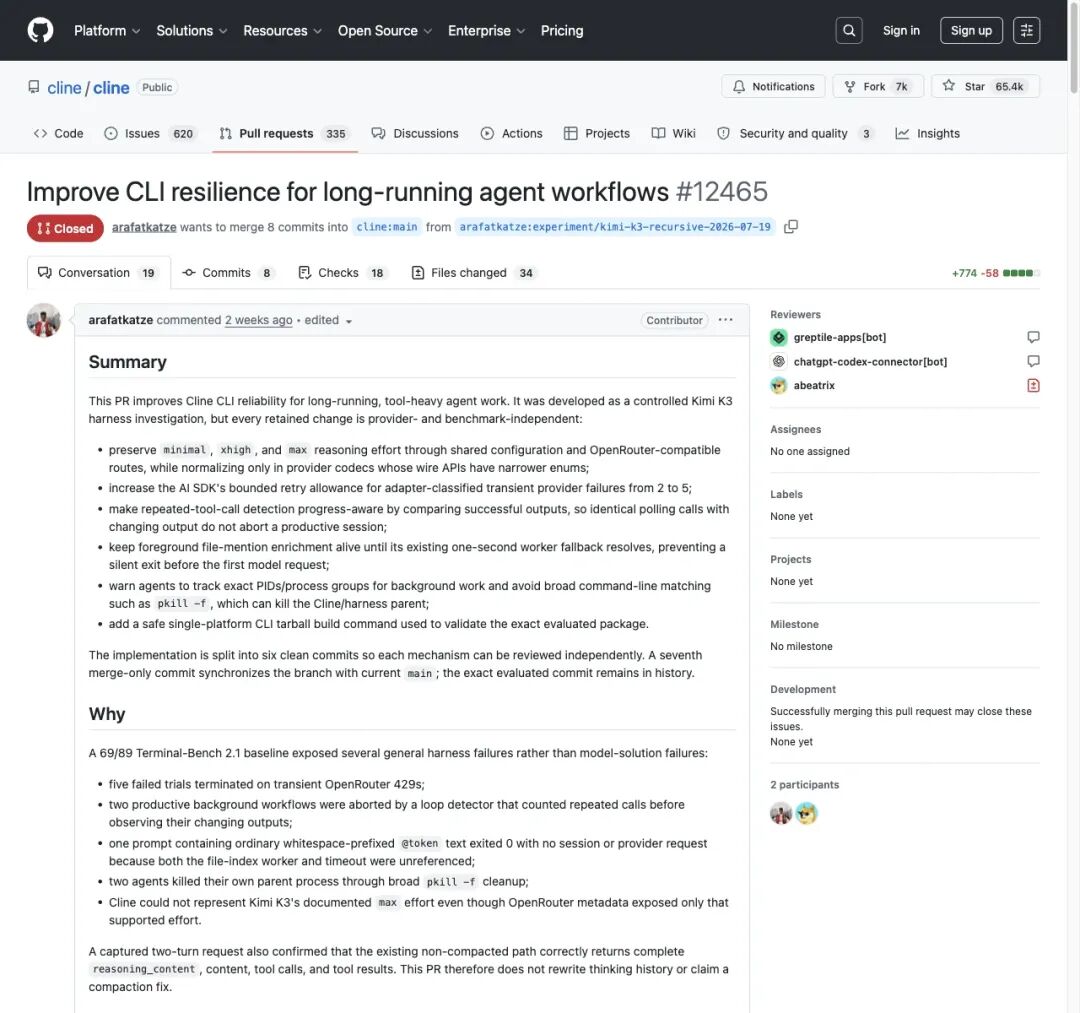Image resolution: width=1080 pixels, height=1013 pixels.
Task: Click the Contributor badge
Action: (x=674, y=320)
